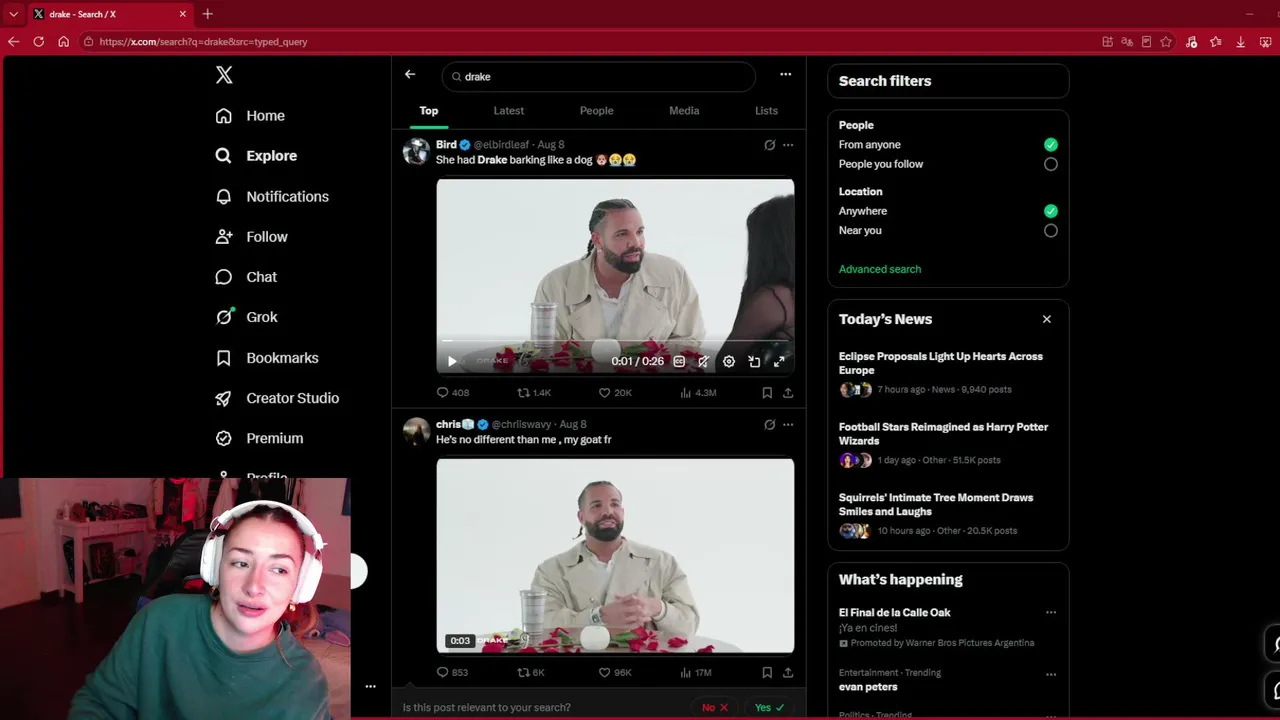Mark post as not relevant with No
1280x720 pixels.
[715, 708]
